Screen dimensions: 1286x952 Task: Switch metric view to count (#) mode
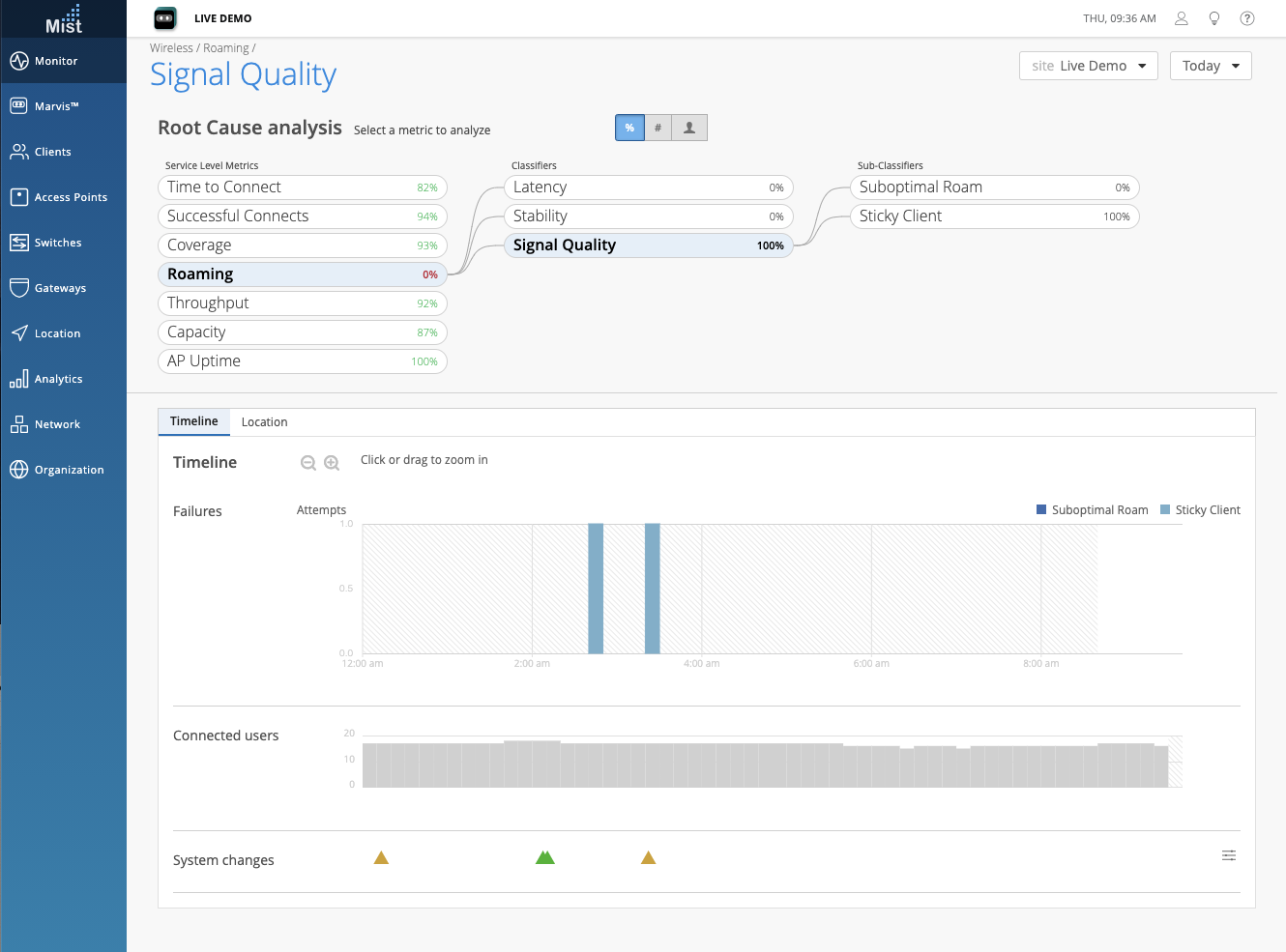pyautogui.click(x=658, y=128)
